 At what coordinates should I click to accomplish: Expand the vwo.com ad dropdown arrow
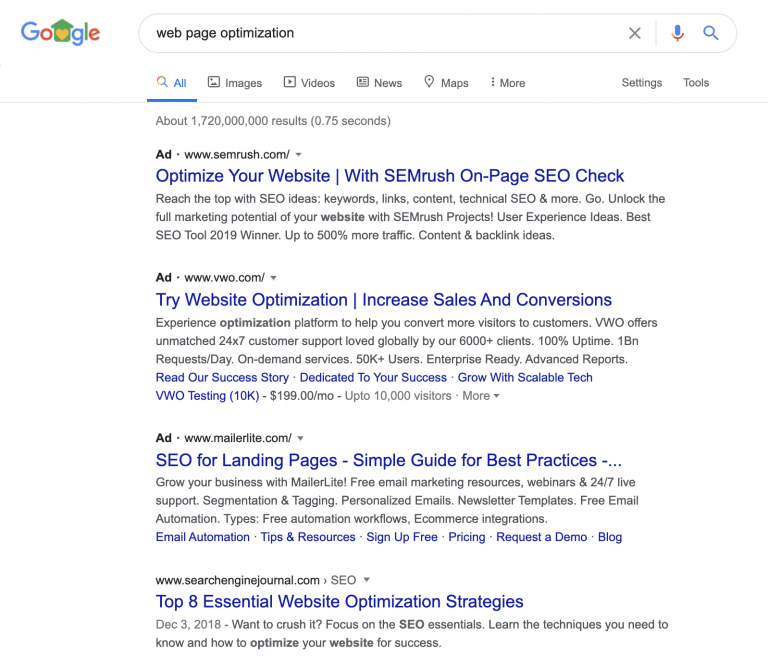click(273, 278)
